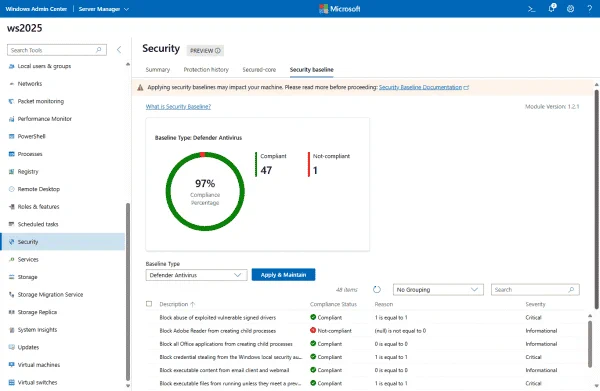Click the System Insights icon
Image resolution: width=600 pixels, height=391 pixels.
[x=11, y=330]
